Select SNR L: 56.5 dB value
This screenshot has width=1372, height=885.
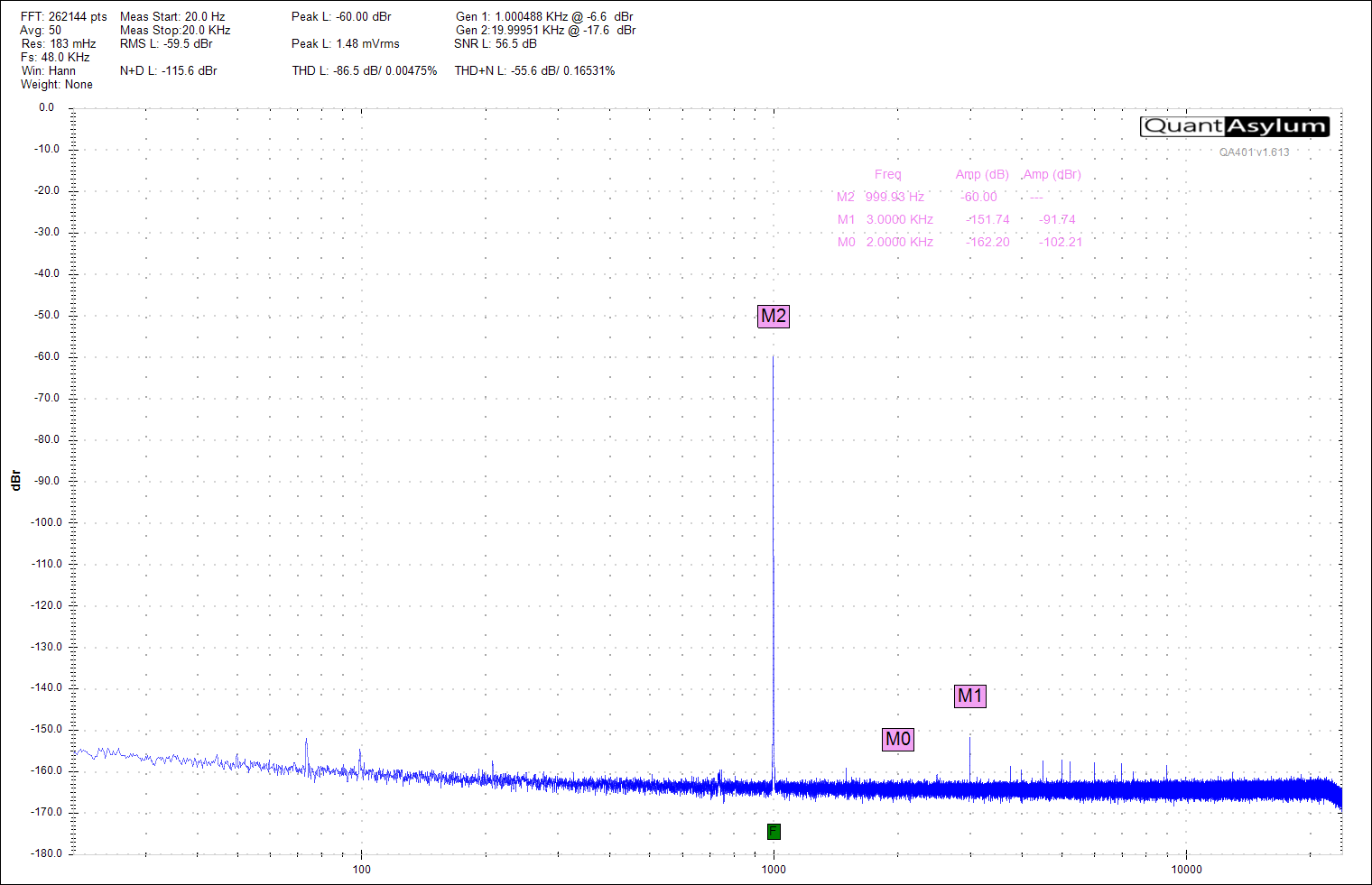496,44
